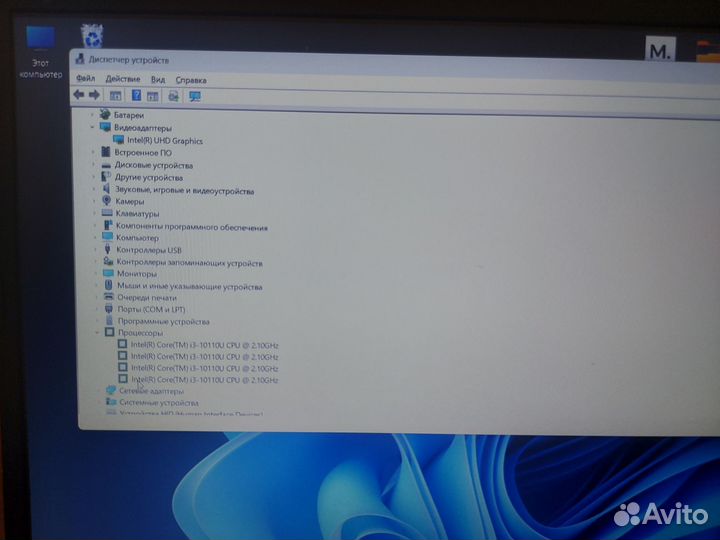Click the Процессоры category chip icon
The height and width of the screenshot is (540, 720).
click(x=109, y=332)
